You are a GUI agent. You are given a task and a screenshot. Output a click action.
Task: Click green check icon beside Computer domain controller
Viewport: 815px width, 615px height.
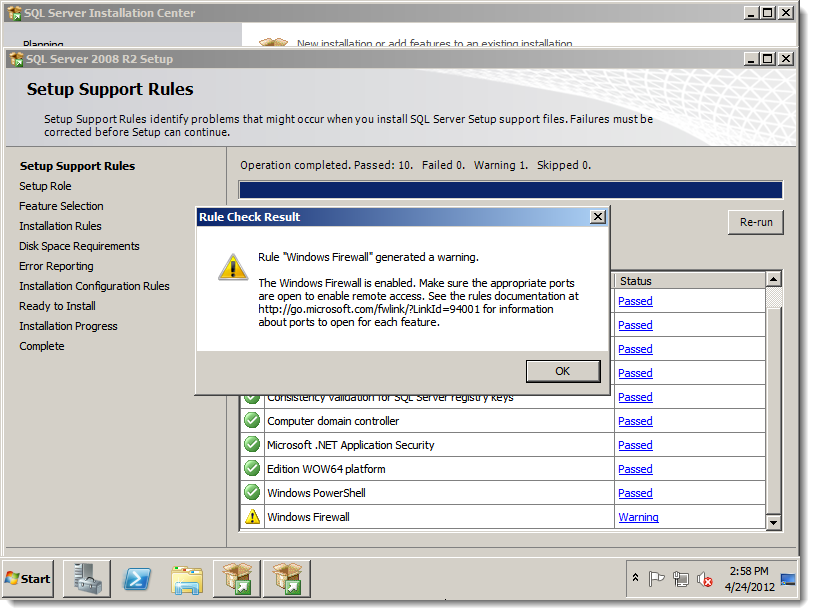coord(252,420)
